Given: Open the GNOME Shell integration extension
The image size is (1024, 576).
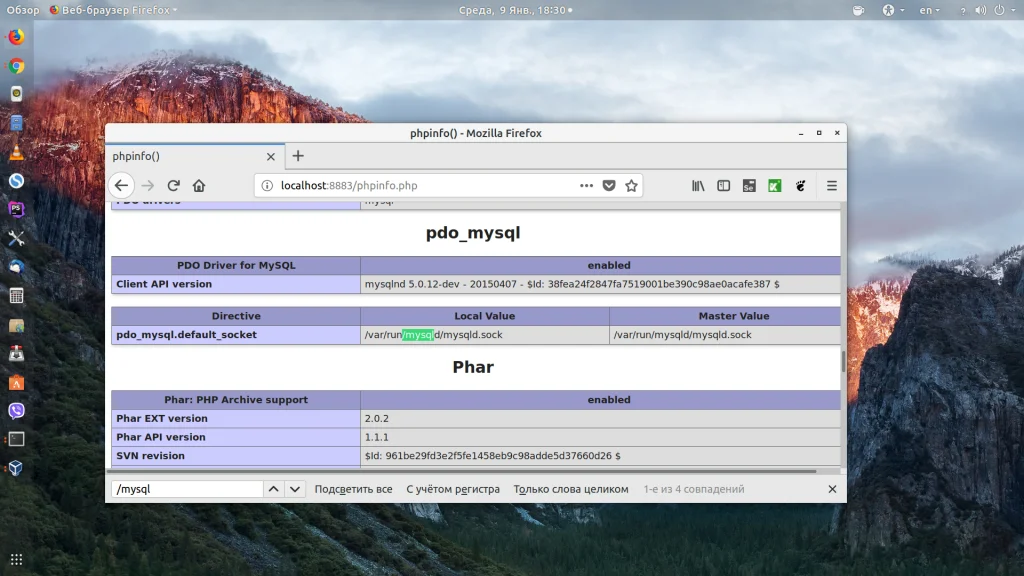Looking at the screenshot, I should [x=800, y=186].
